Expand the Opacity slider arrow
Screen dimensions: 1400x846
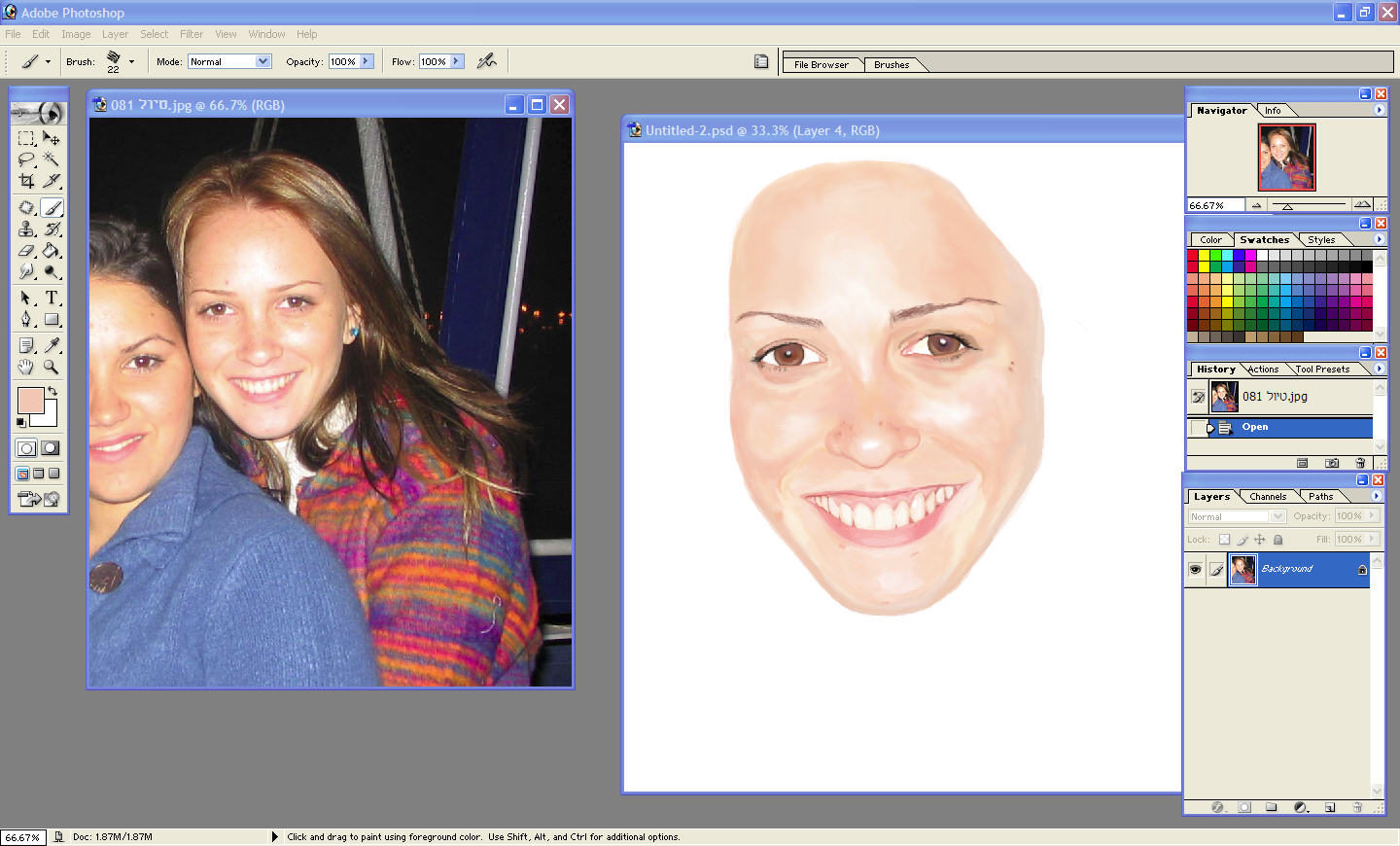tap(366, 61)
